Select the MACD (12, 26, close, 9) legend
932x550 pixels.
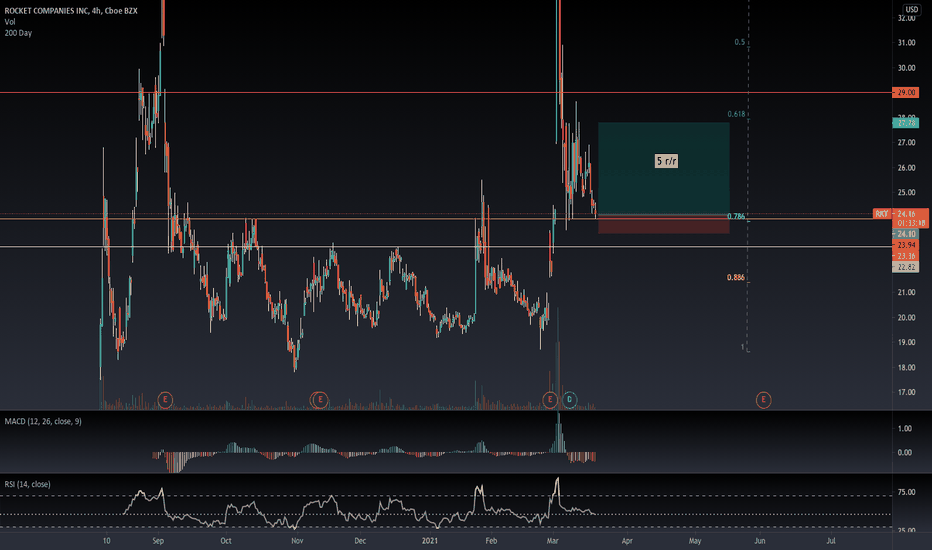pyautogui.click(x=43, y=422)
